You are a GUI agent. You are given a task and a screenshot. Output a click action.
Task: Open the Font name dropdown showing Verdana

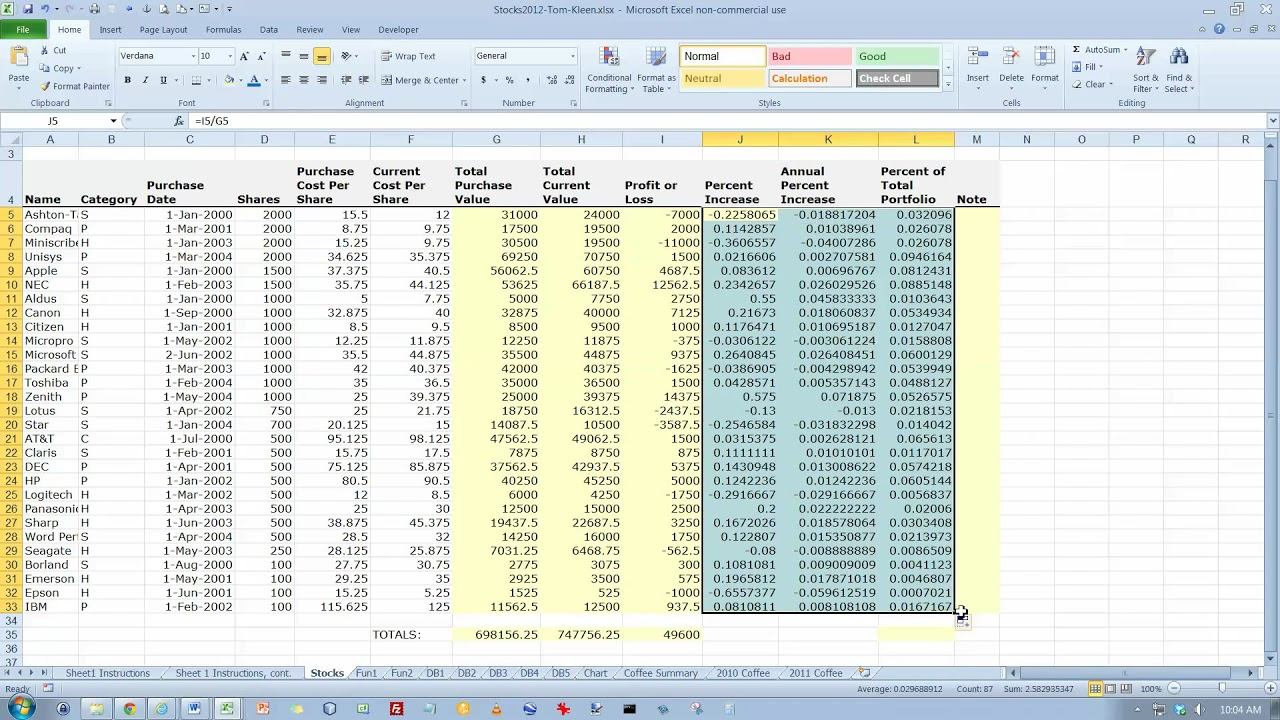tap(193, 56)
